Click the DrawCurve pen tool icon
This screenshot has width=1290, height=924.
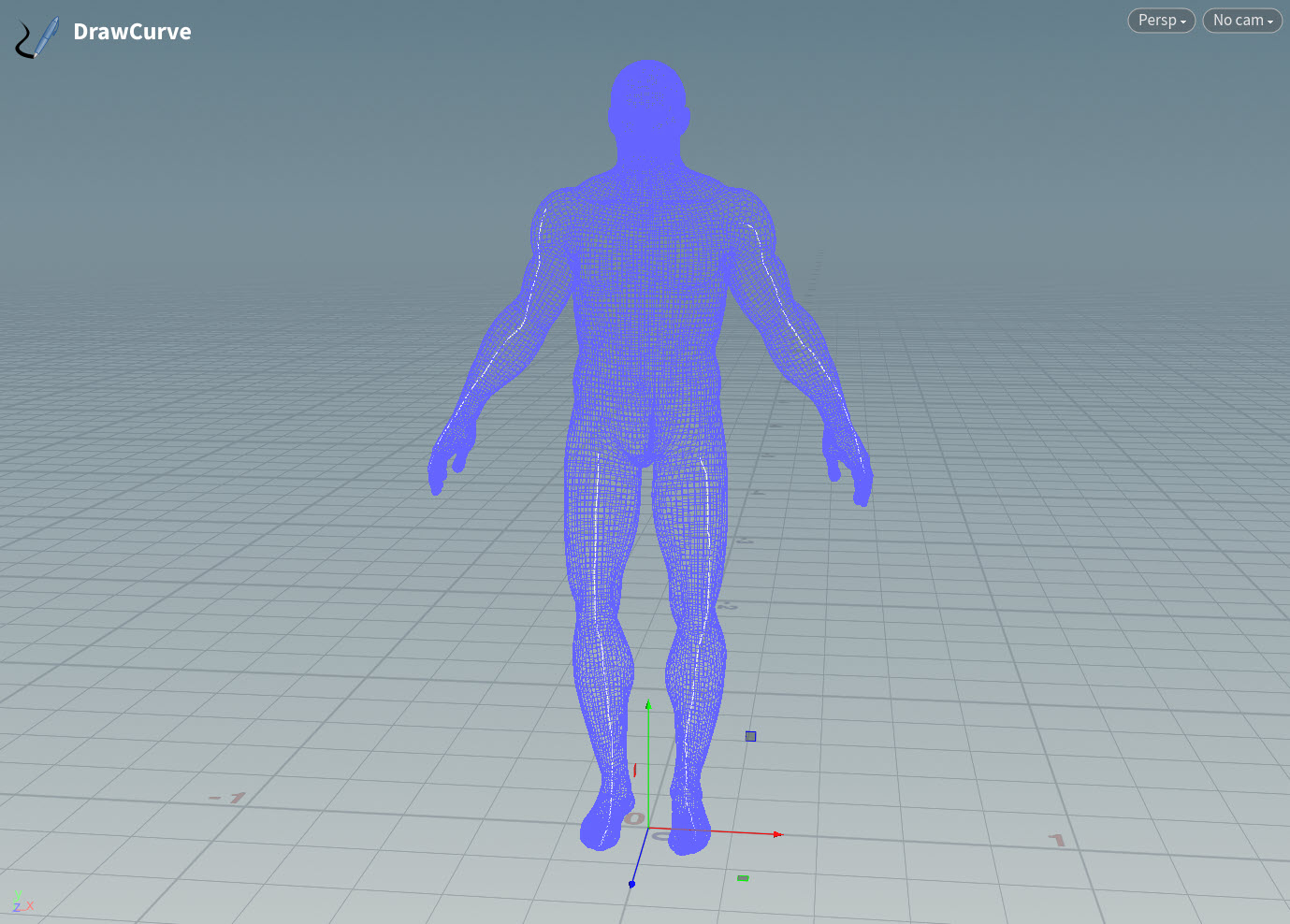pos(37,37)
